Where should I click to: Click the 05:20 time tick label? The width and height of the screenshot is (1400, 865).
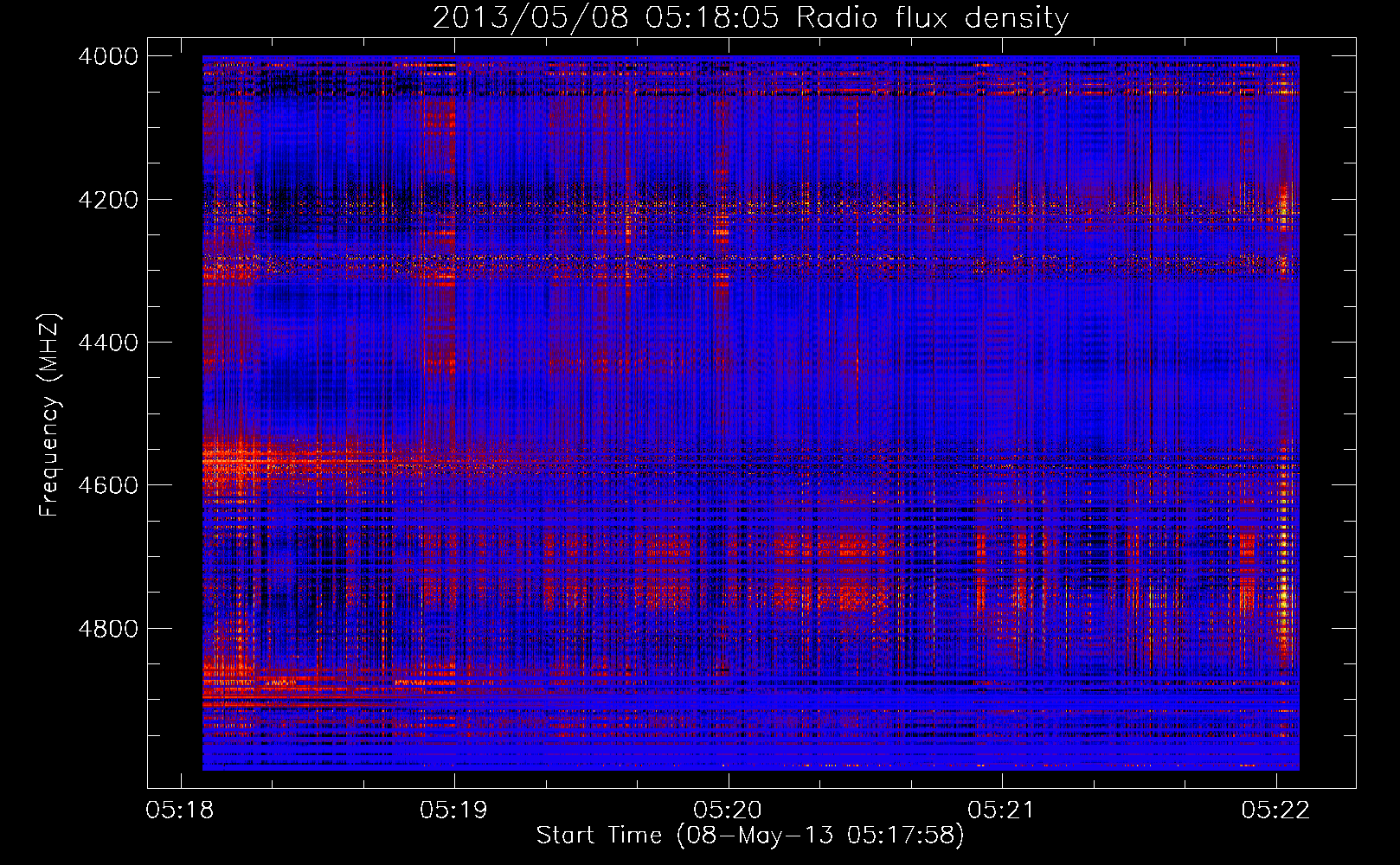coord(729,811)
